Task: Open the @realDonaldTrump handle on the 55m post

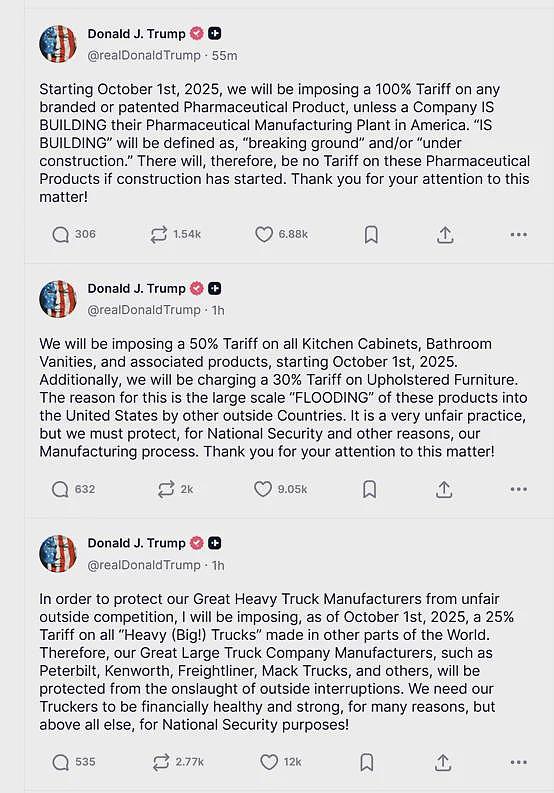Action: [x=144, y=56]
